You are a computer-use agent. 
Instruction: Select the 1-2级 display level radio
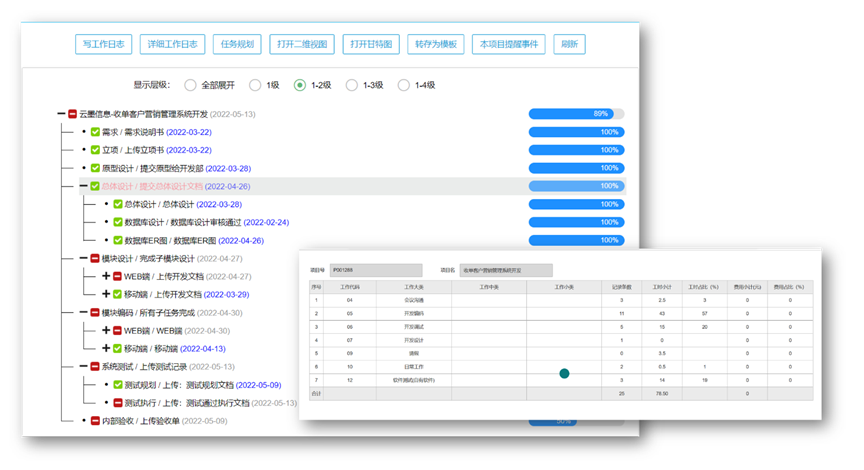point(300,85)
